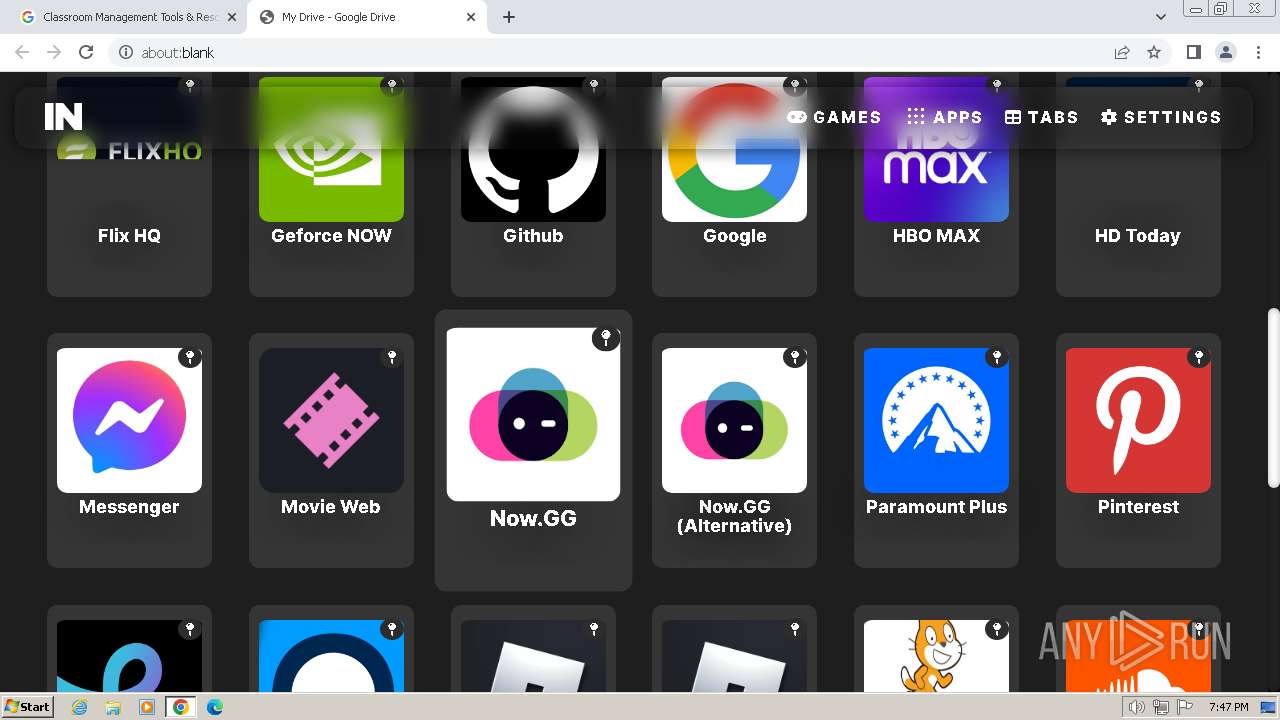This screenshot has height=720, width=1280.
Task: Toggle pin on Pinterest tile
Action: 1199,357
